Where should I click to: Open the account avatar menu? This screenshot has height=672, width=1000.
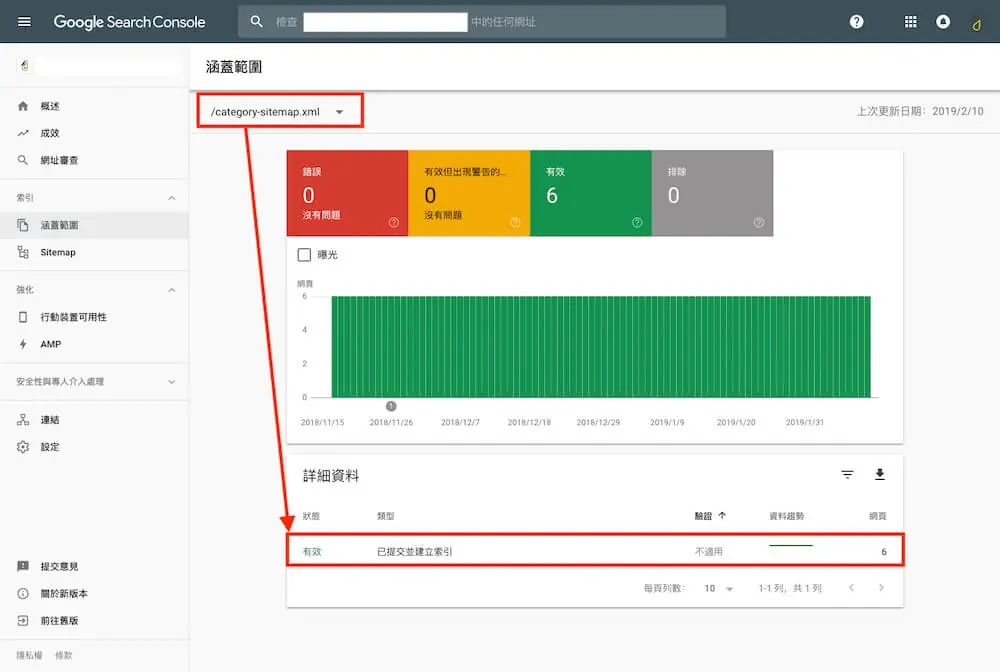976,24
